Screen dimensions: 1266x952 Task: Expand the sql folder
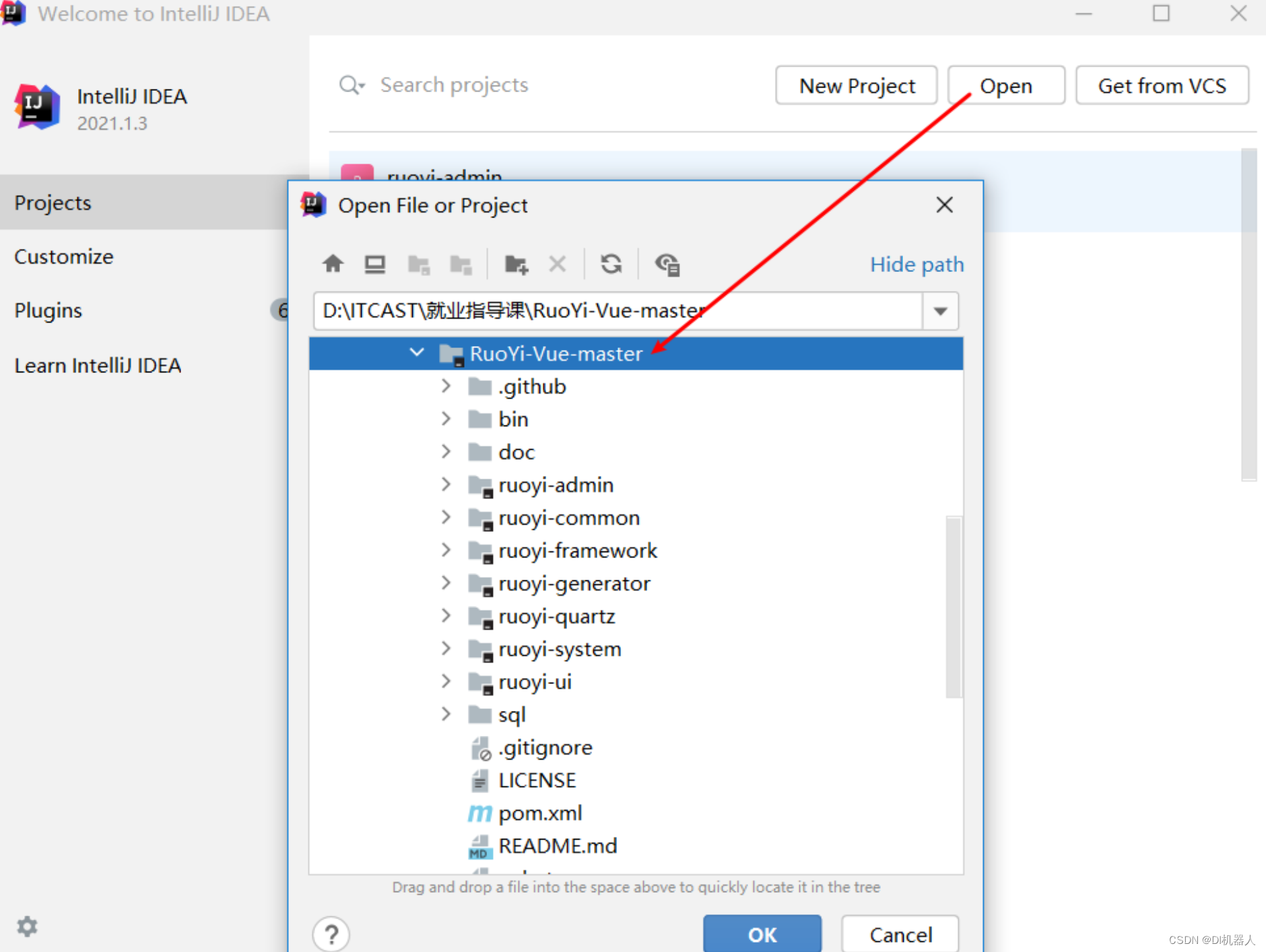tap(446, 714)
